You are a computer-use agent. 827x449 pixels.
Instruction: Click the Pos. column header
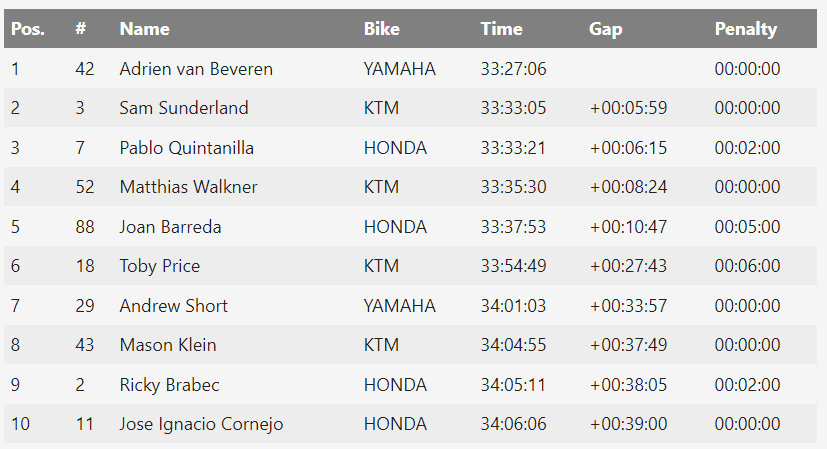28,29
